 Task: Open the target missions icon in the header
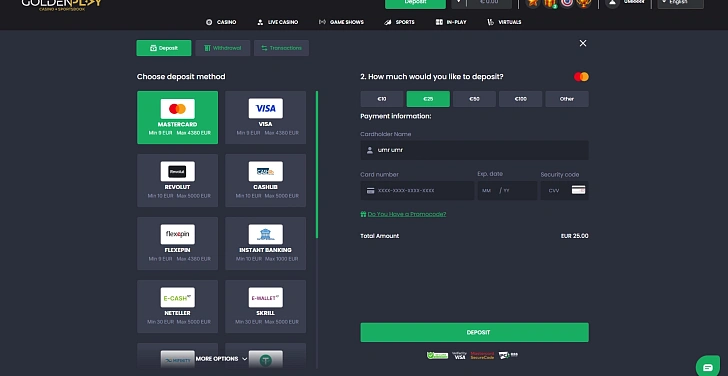(566, 3)
